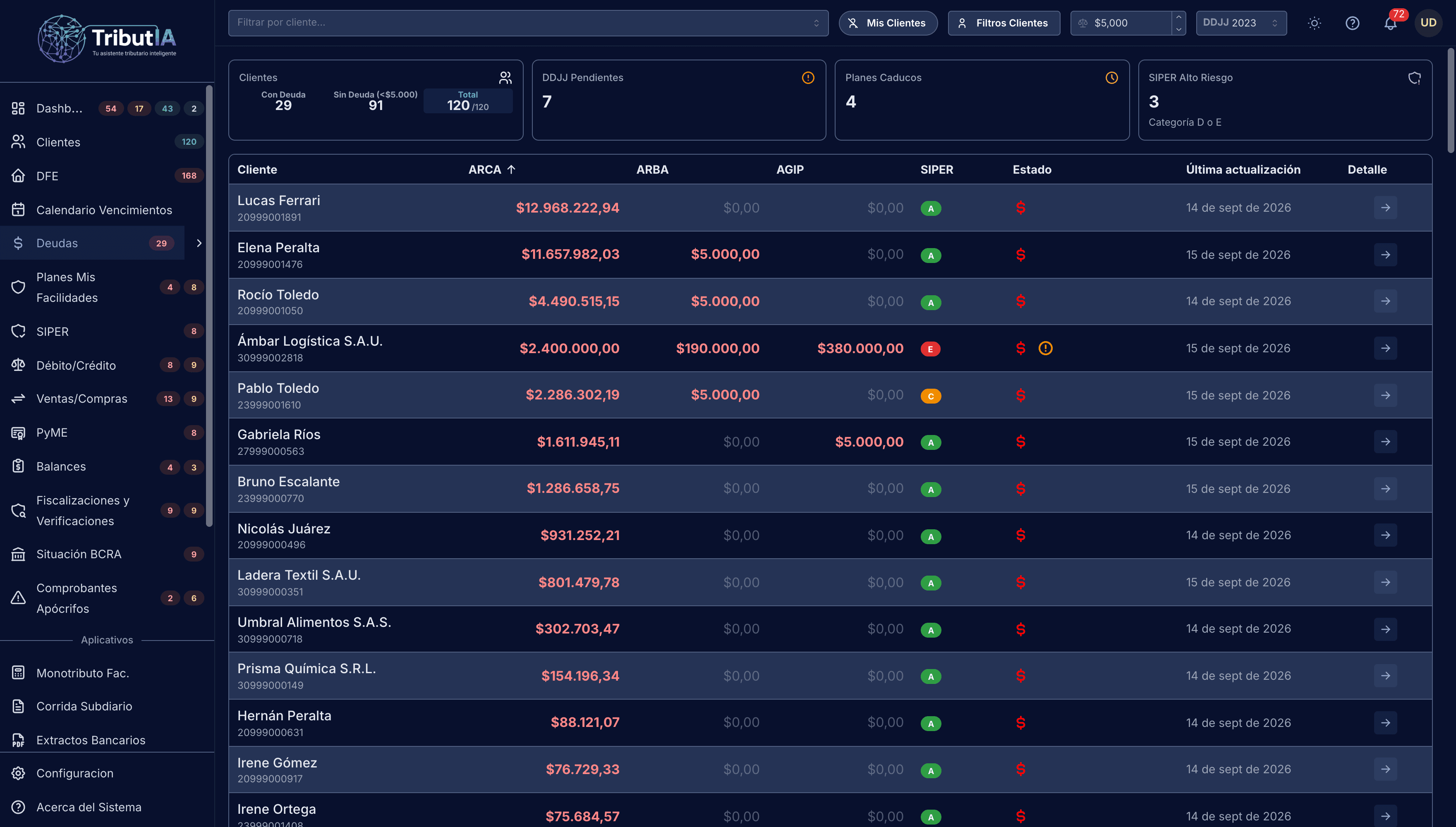
Task: Open detail arrow for Ámbar Logística S.A.U.
Action: (x=1386, y=348)
